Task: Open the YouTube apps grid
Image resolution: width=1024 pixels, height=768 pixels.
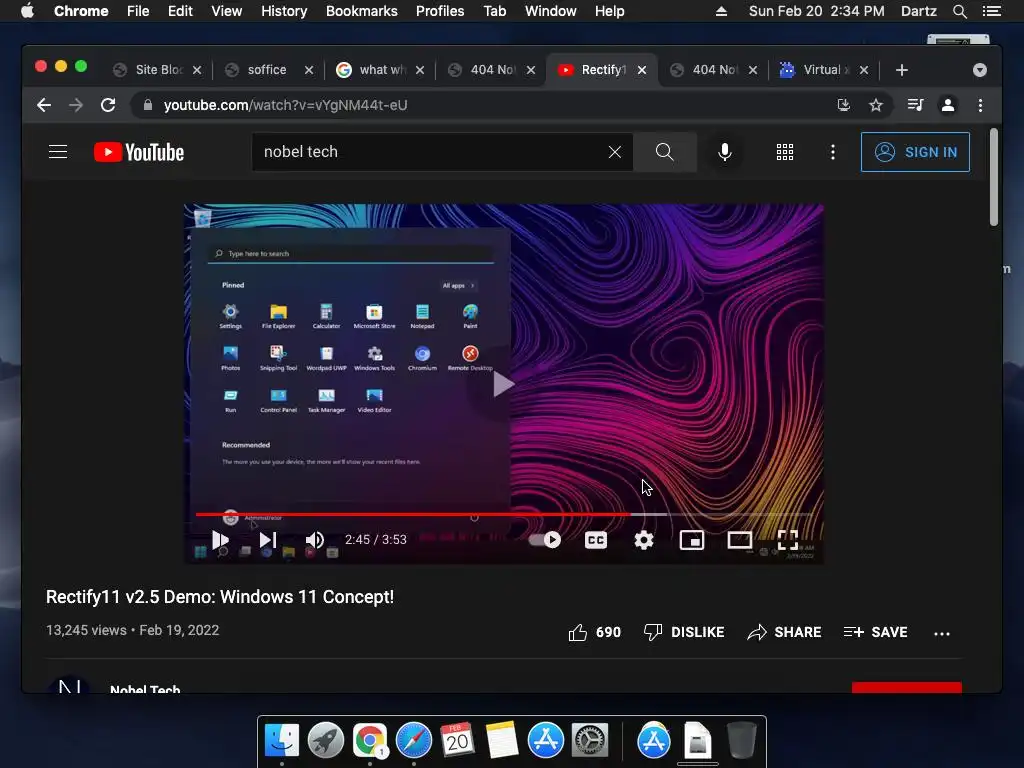Action: (784, 152)
